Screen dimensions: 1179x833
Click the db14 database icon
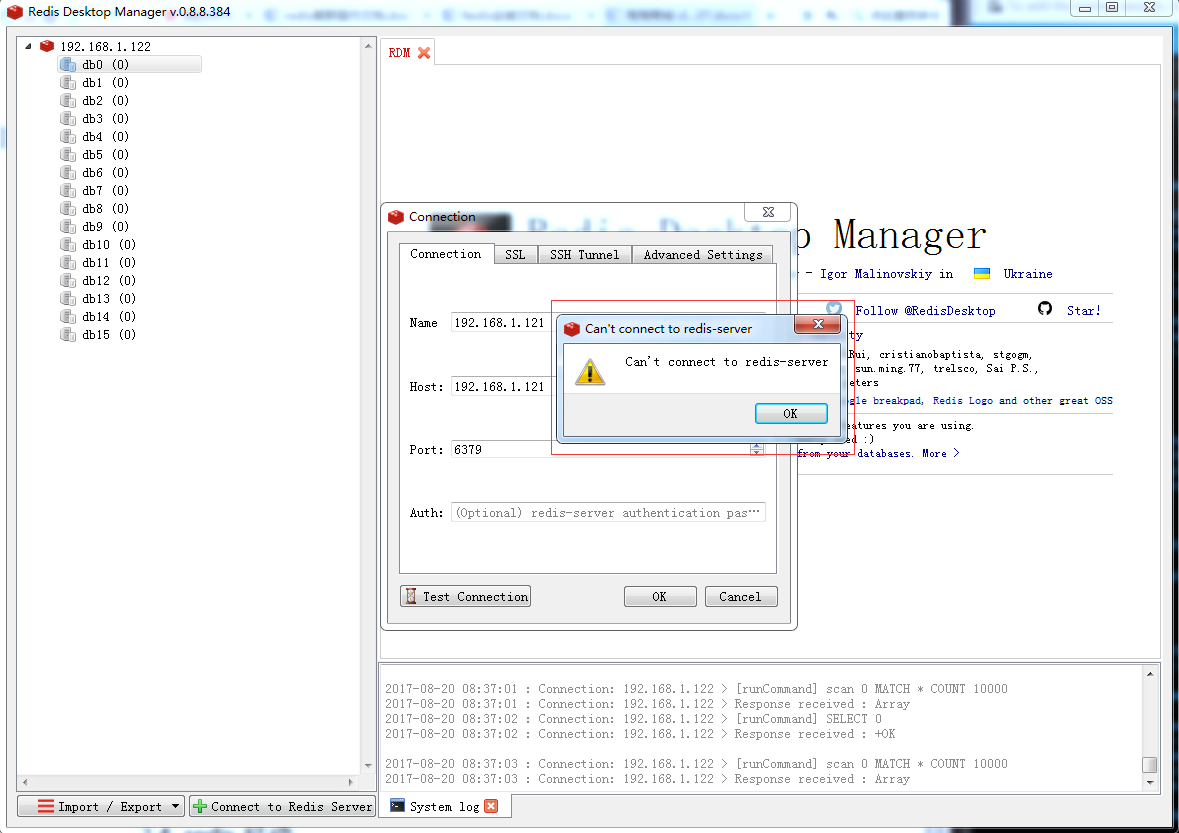(68, 317)
